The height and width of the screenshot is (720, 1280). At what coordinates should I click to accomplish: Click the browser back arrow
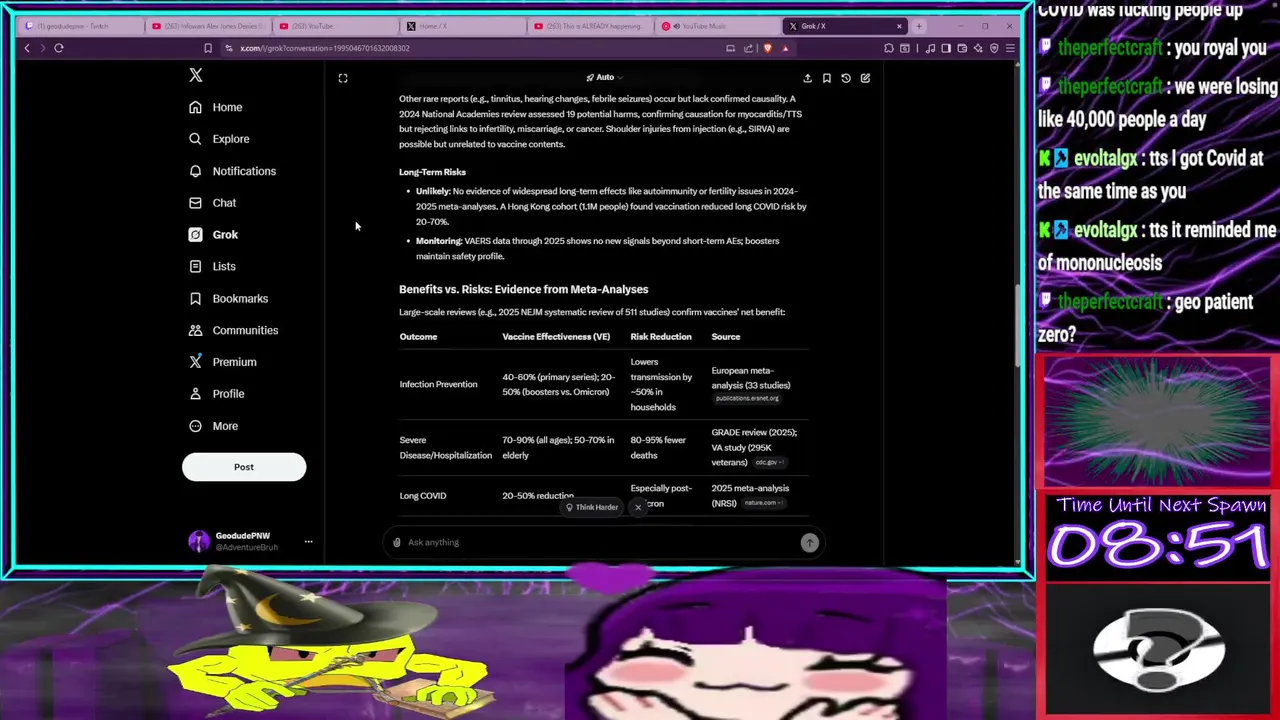coord(27,48)
